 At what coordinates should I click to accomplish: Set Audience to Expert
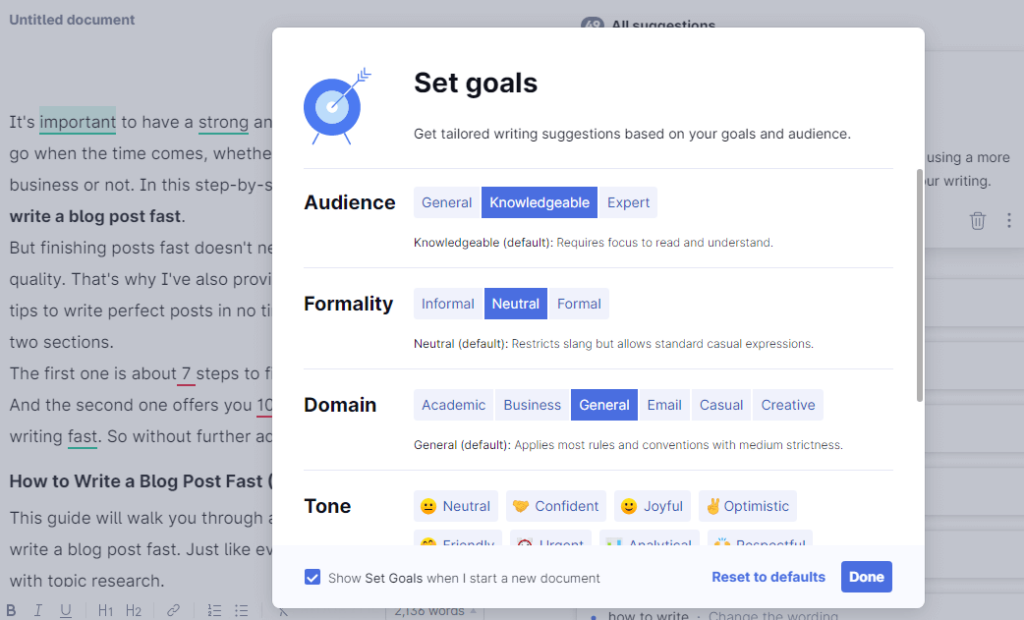628,203
